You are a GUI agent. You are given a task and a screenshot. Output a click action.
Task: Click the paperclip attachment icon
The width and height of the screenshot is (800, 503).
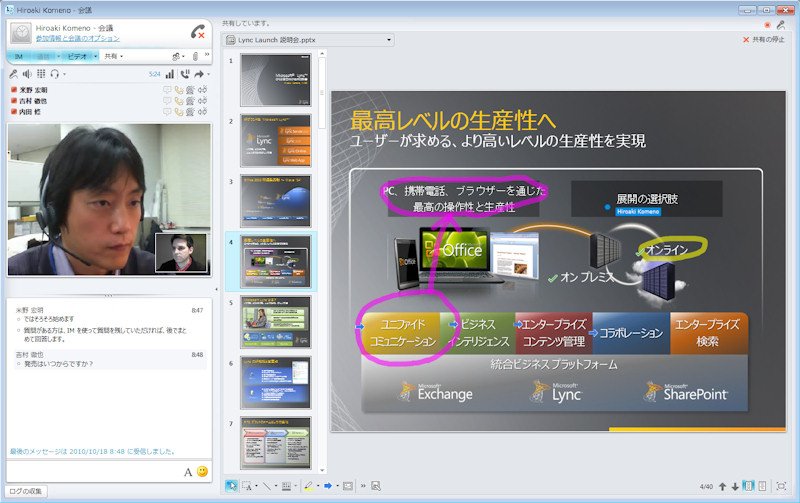195,56
